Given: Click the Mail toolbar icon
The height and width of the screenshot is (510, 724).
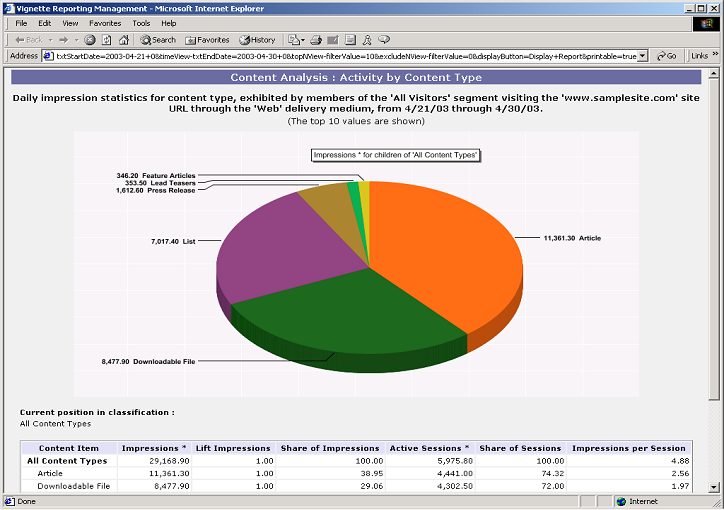Looking at the screenshot, I should (294, 40).
